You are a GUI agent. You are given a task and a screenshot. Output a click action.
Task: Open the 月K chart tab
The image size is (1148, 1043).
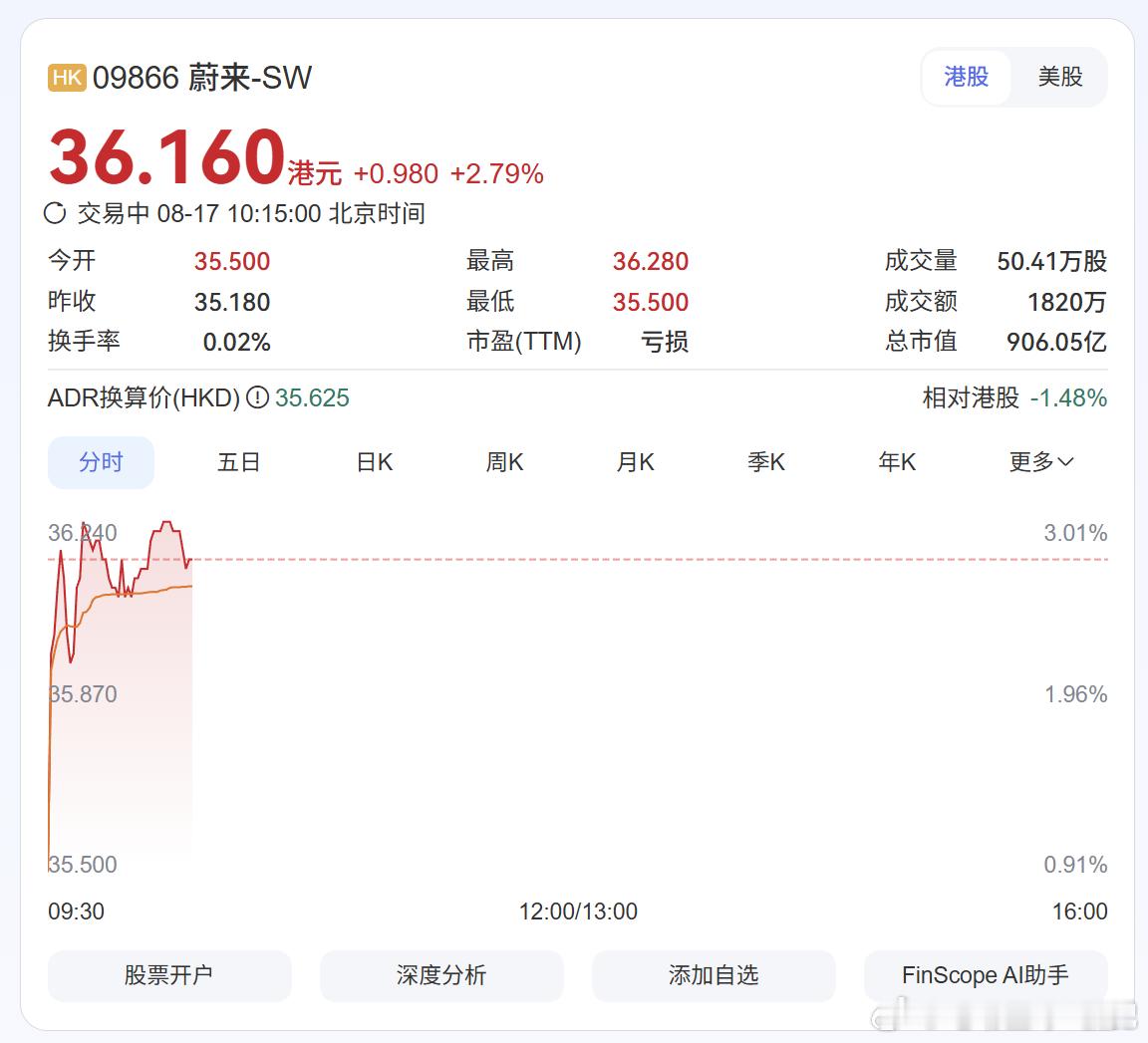tap(635, 462)
